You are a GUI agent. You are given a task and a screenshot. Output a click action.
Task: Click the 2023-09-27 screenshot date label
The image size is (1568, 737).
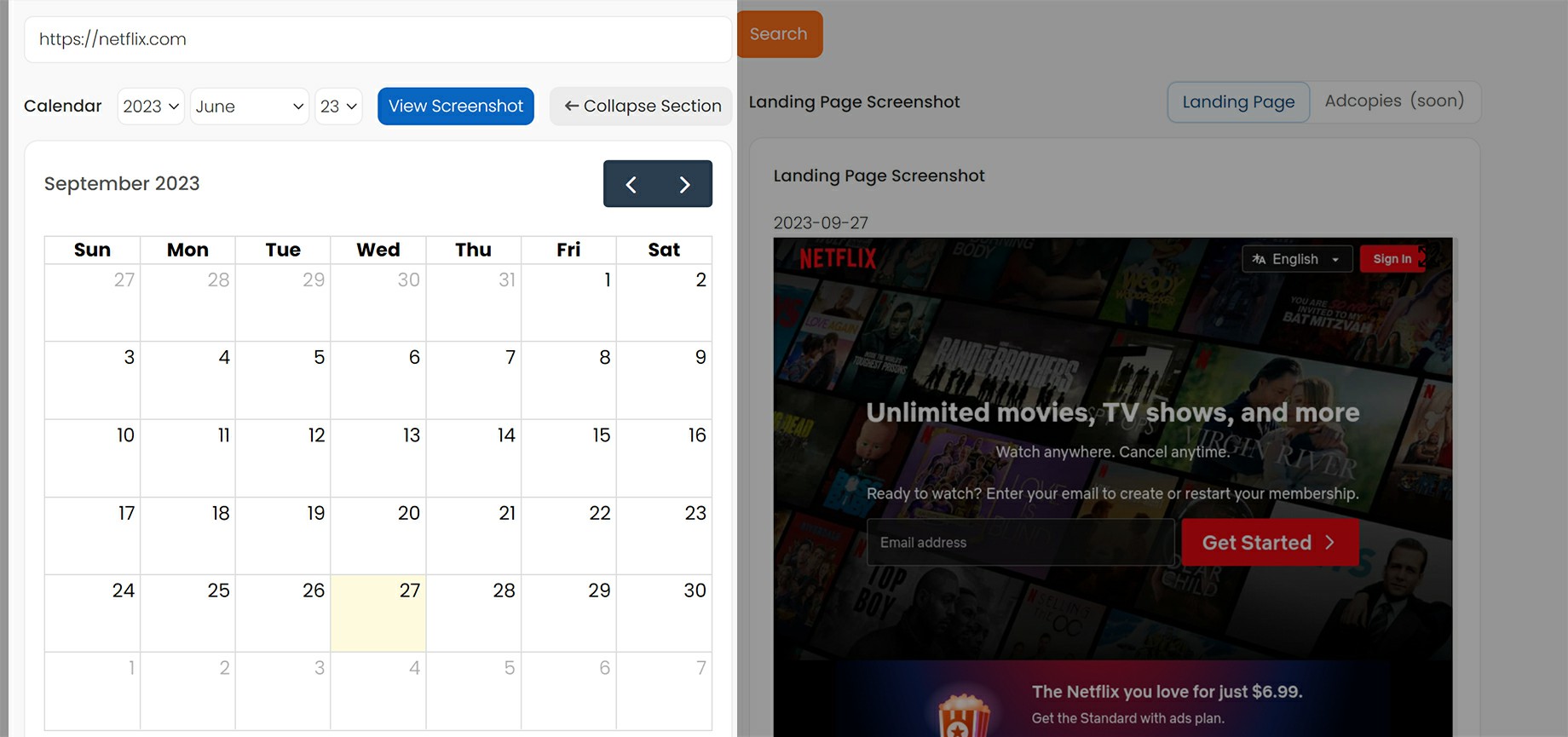tap(821, 223)
